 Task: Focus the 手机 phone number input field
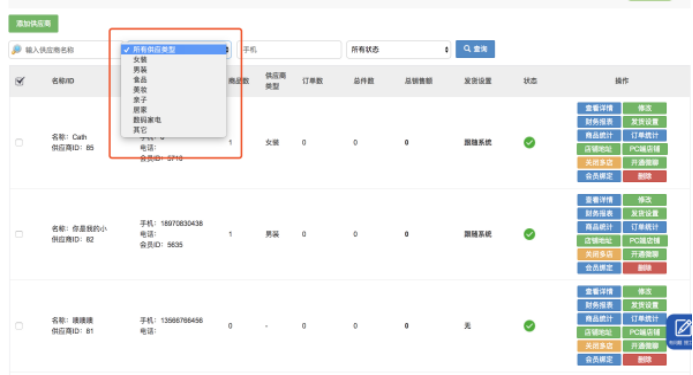coord(289,50)
